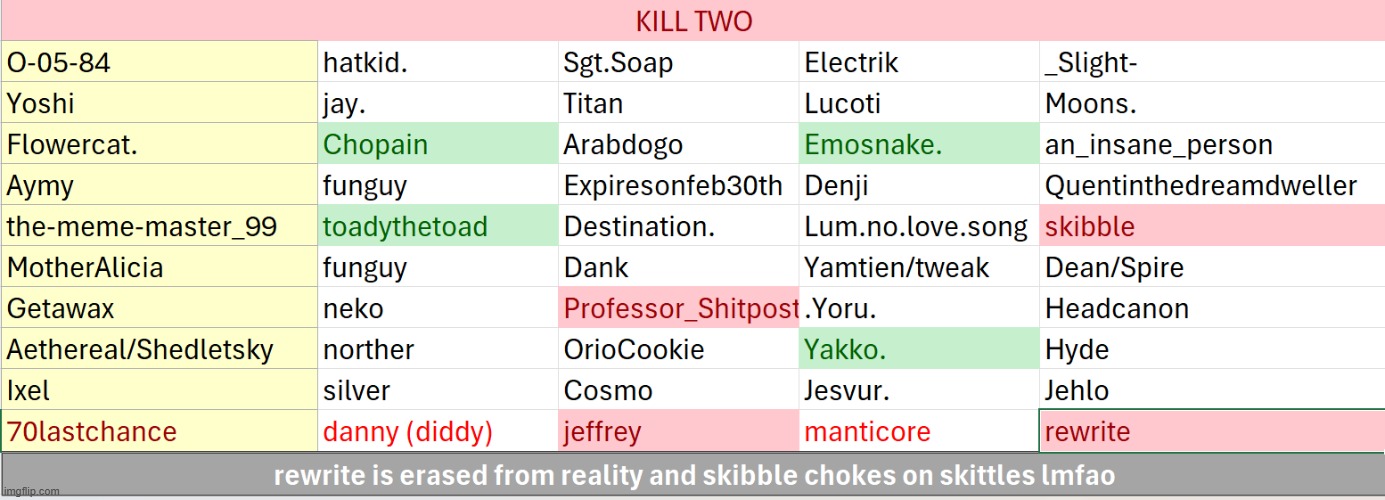This screenshot has width=1385, height=500.
Task: Open the imgflip.com watermark link
Action: coord(30,492)
